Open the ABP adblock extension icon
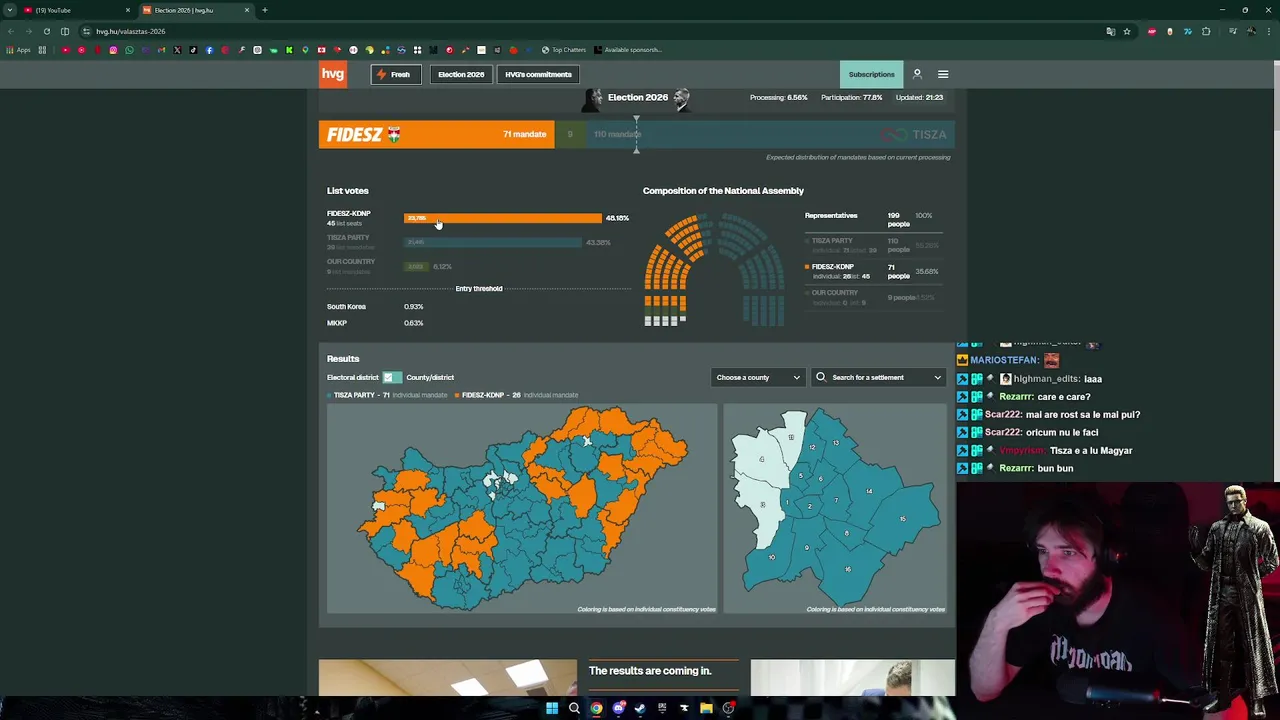This screenshot has height=720, width=1280. coord(1152,31)
